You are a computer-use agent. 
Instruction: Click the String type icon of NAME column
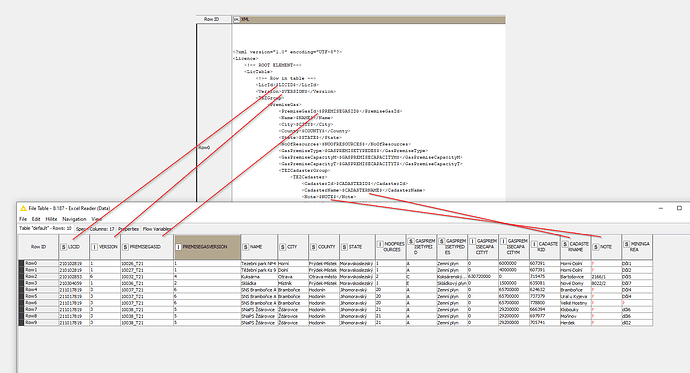click(x=246, y=247)
